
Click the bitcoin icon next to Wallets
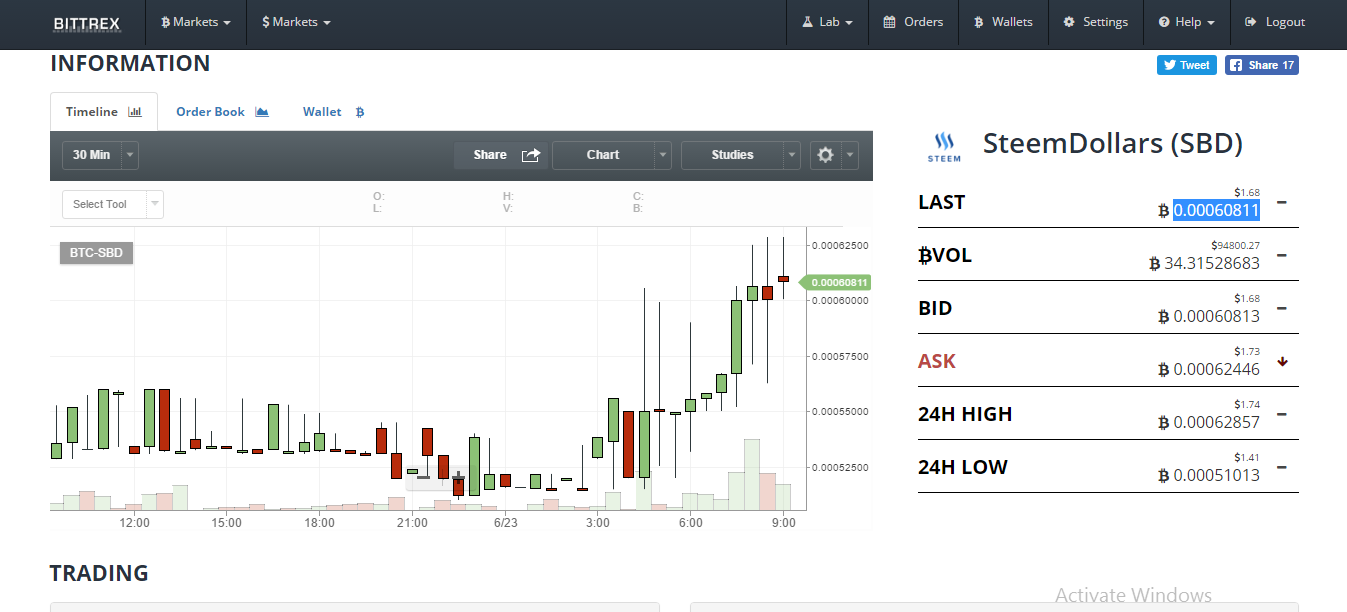tap(979, 22)
